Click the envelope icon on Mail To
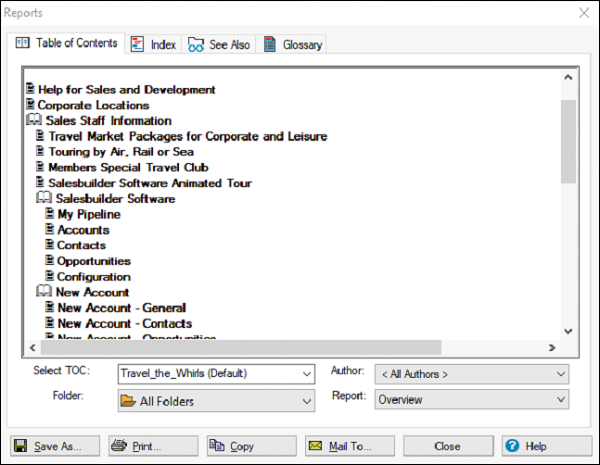Screen dimensions: 600x465 pos(314,446)
